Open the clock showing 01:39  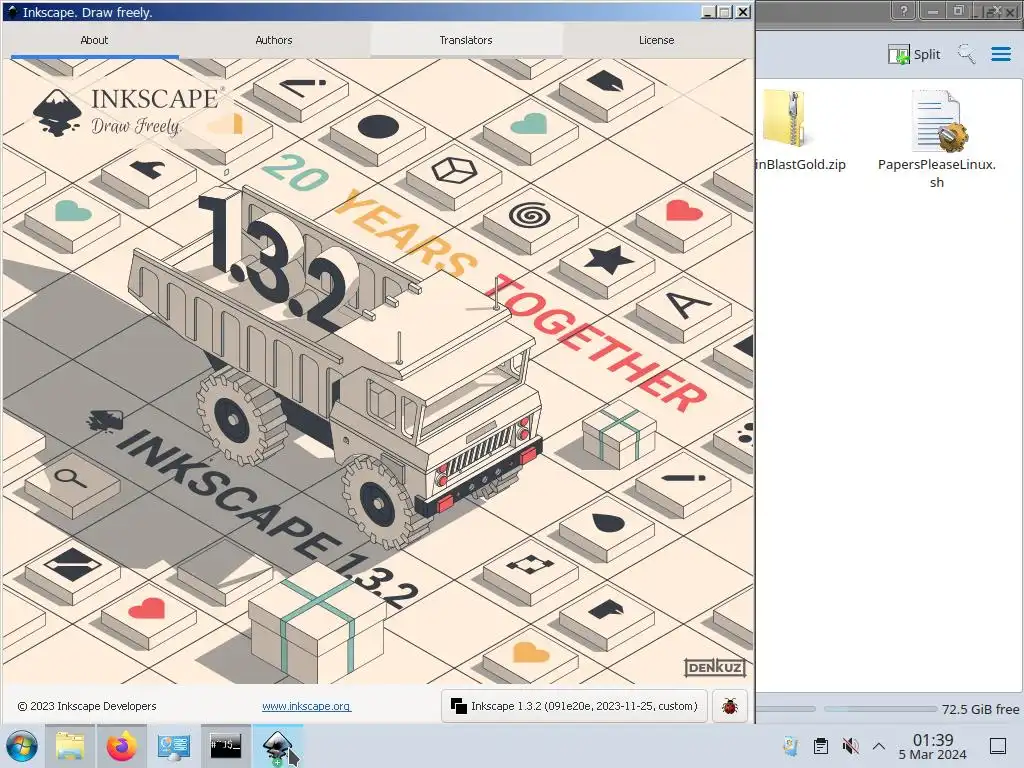coord(933,746)
